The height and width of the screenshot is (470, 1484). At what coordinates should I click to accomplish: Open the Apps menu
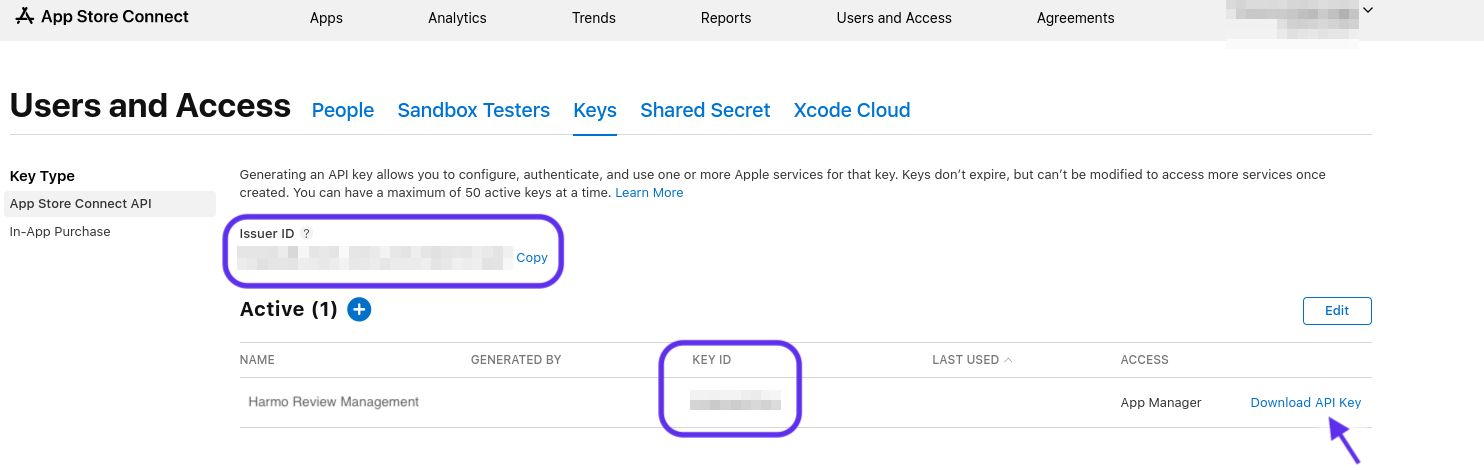pos(326,18)
